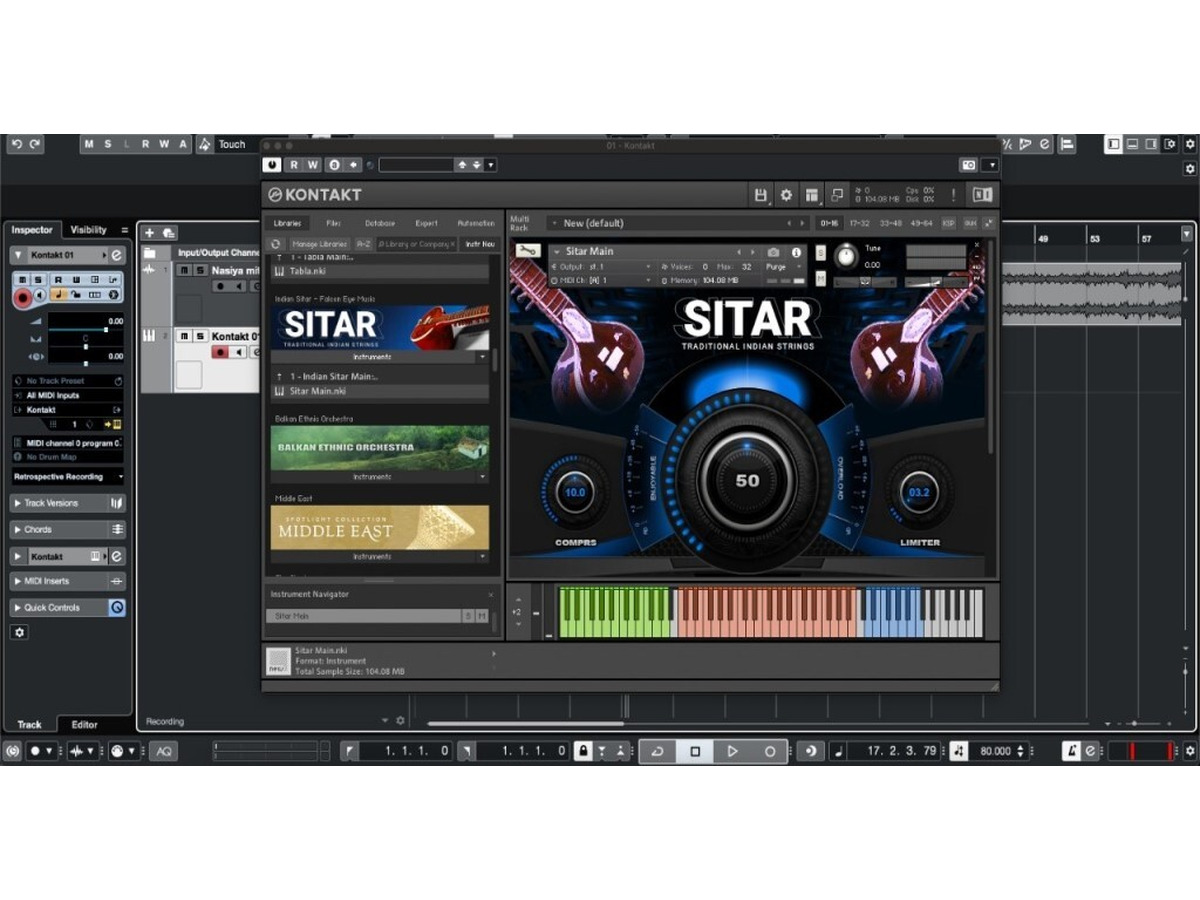
Task: Click the Sitar library banner thumbnail
Action: click(379, 327)
